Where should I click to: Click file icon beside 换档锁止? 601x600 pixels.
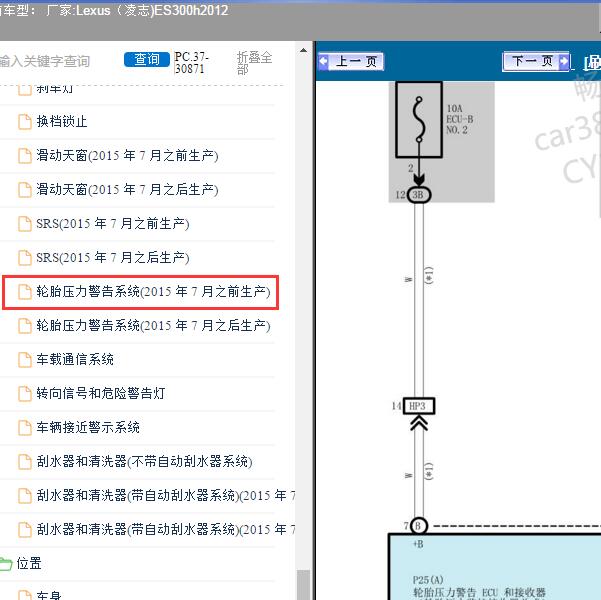pyautogui.click(x=25, y=122)
